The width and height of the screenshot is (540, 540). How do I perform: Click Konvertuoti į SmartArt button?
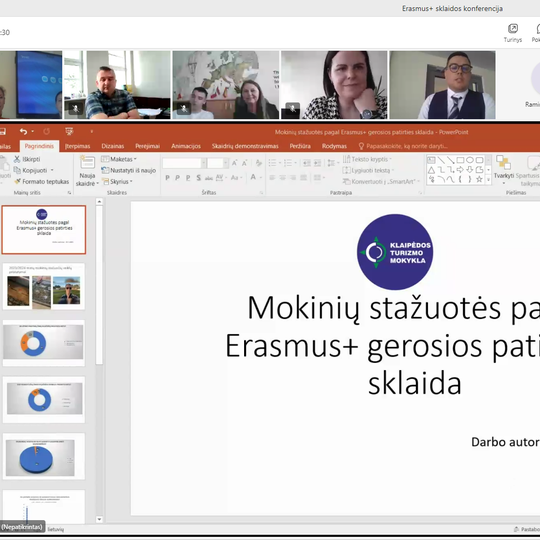381,181
